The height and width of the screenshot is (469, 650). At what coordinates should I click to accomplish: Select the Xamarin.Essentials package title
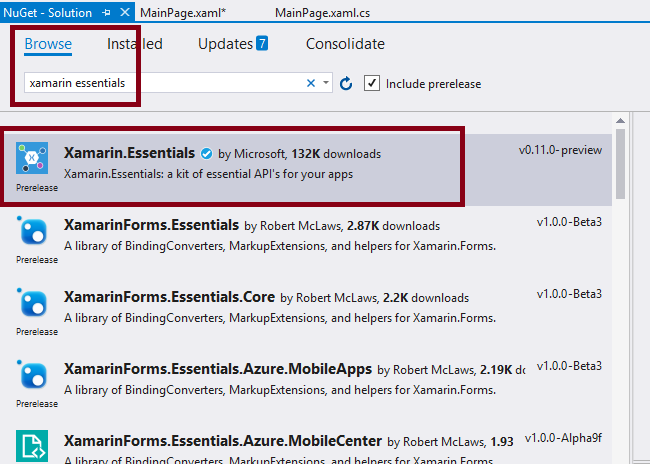click(129, 153)
